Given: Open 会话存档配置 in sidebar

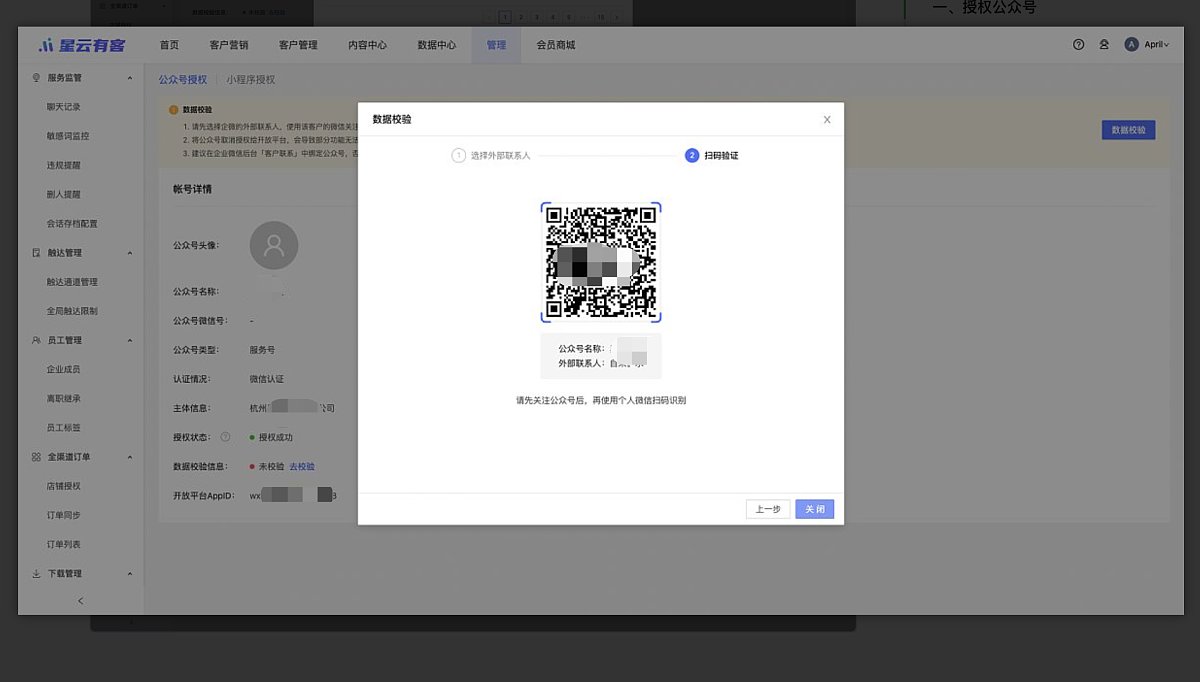Looking at the screenshot, I should point(72,224).
